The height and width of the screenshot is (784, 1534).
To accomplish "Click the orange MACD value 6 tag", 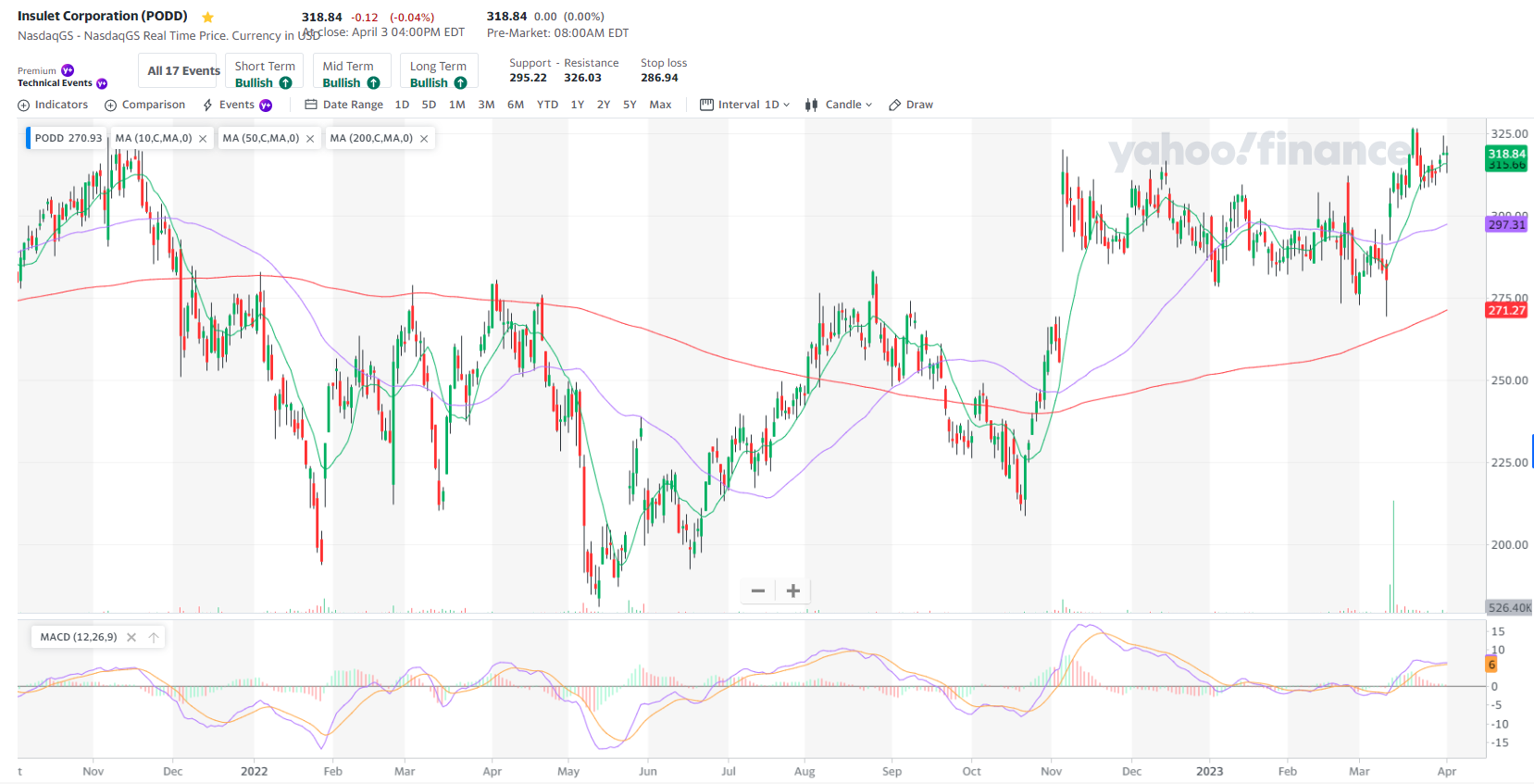I will [x=1491, y=665].
